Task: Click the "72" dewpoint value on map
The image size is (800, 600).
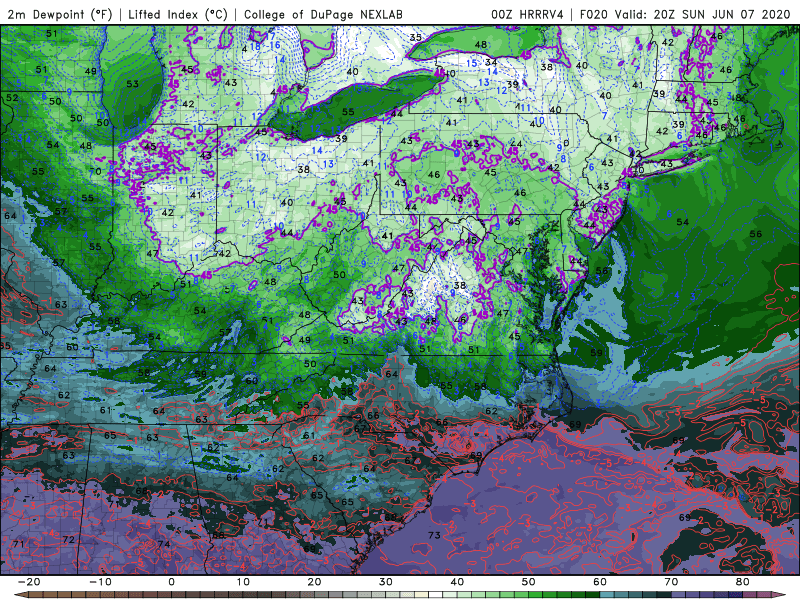Action: (x=68, y=540)
